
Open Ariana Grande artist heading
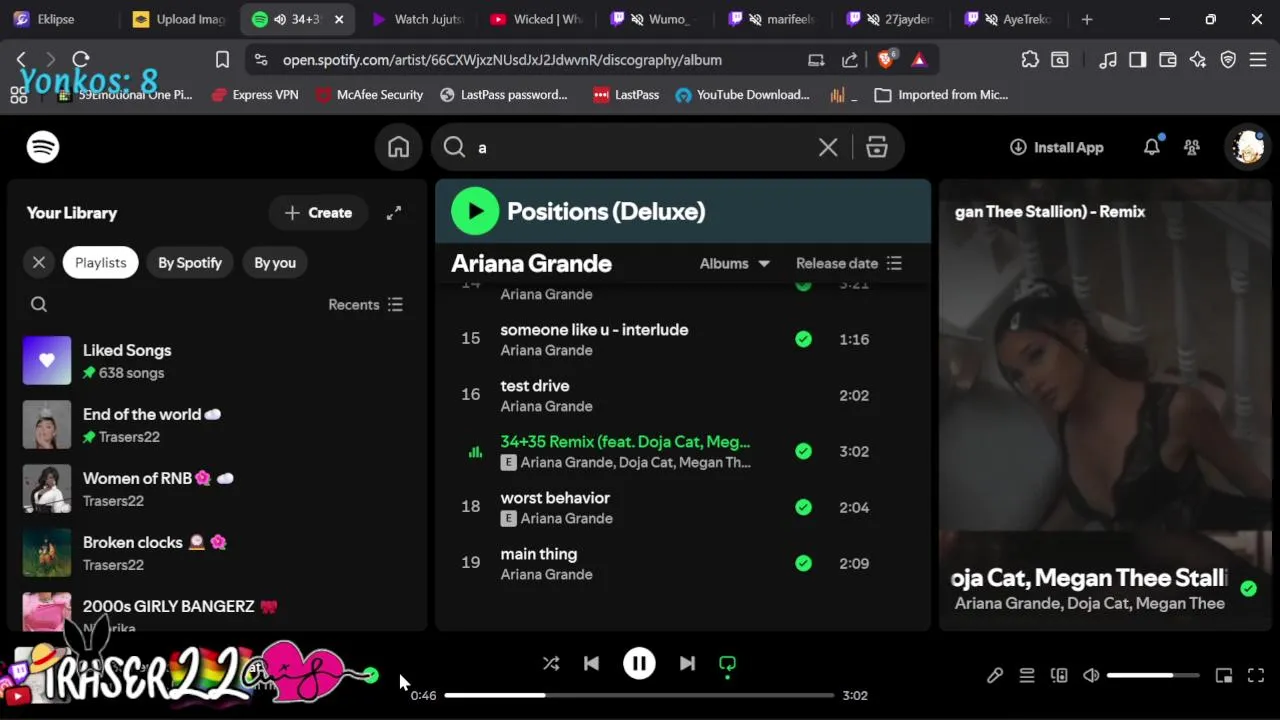[531, 264]
